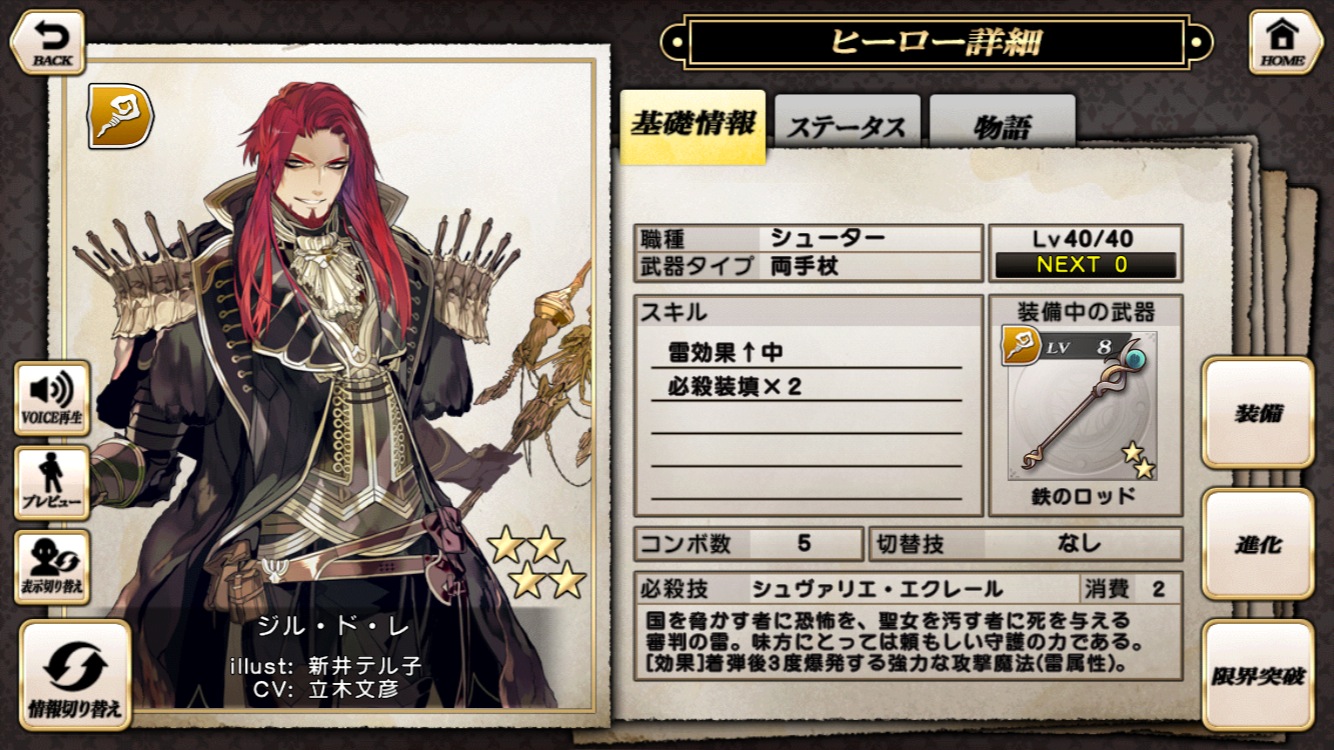The image size is (1334, 750).
Task: Tap the staff weapon type badge on portrait
Action: tap(120, 116)
